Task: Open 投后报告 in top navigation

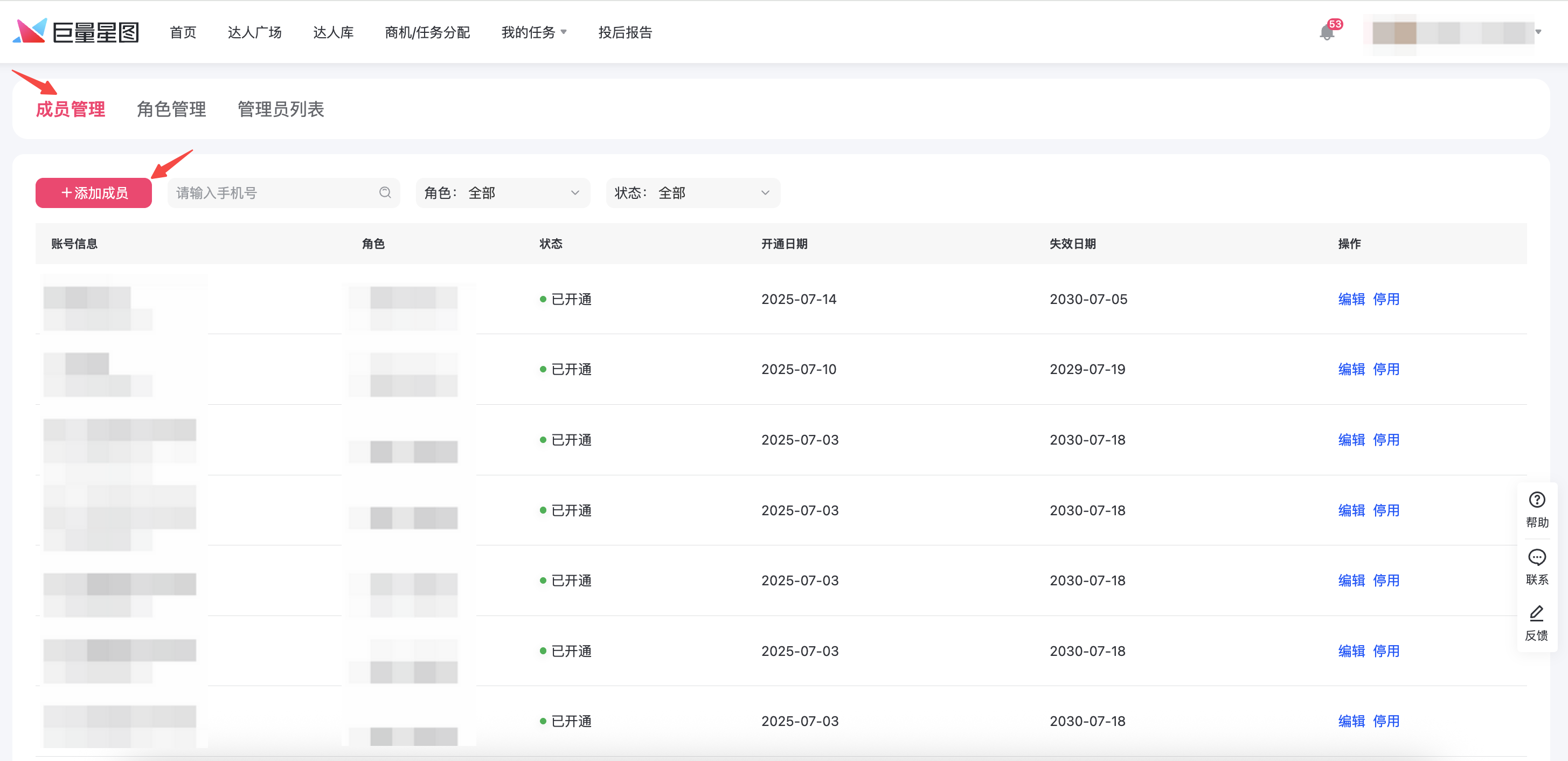Action: pos(625,32)
